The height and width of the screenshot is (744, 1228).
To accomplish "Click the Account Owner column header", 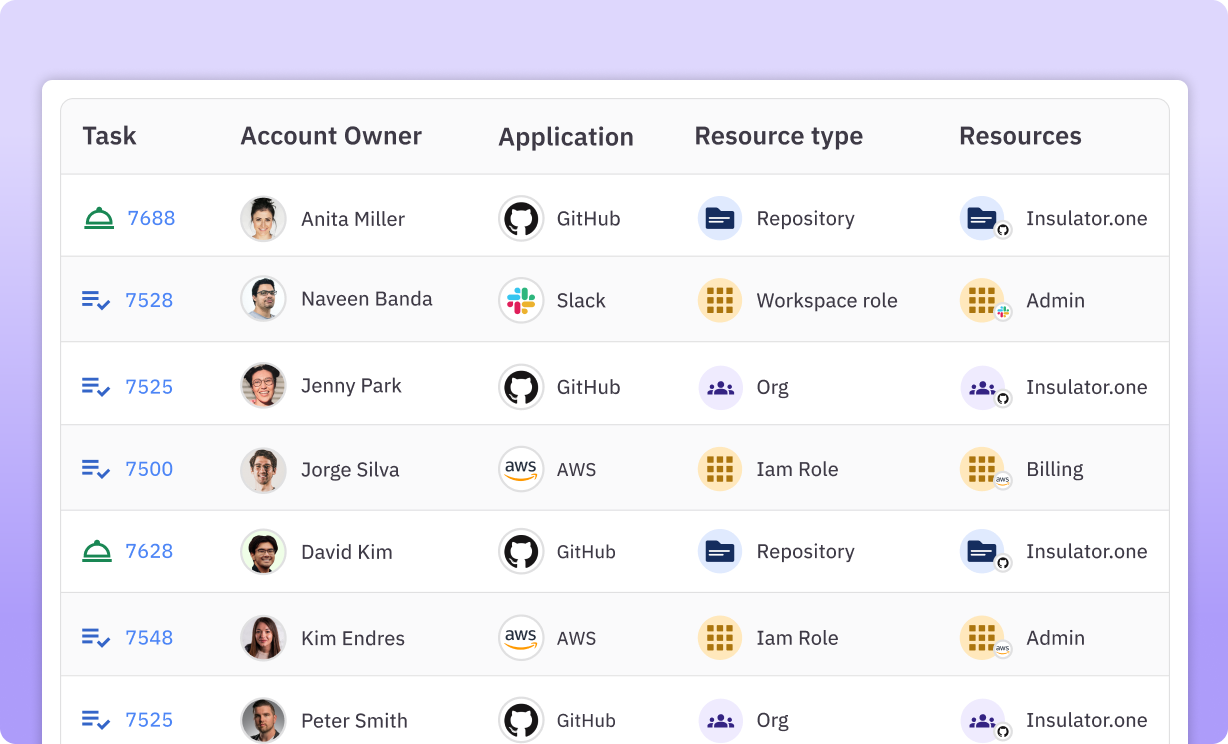I will point(331,136).
